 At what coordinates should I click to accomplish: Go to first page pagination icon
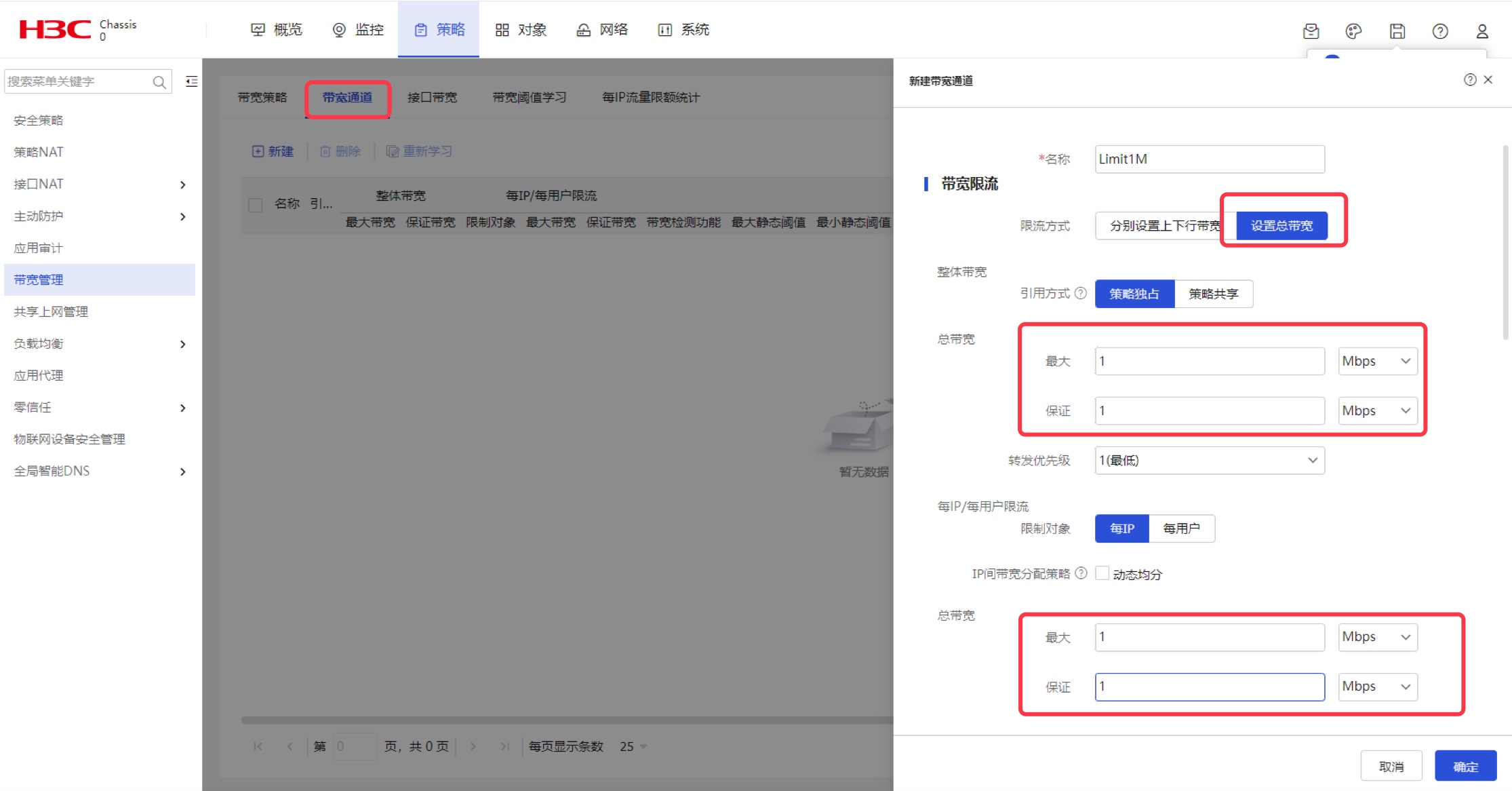258,746
